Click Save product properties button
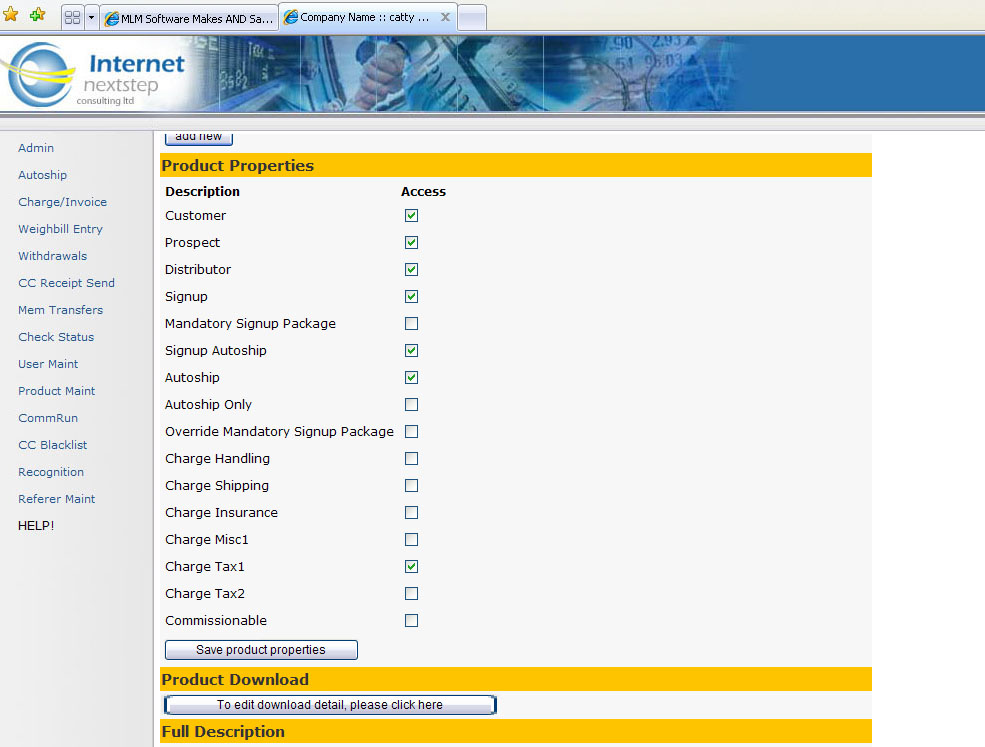The width and height of the screenshot is (985, 747). (x=261, y=650)
